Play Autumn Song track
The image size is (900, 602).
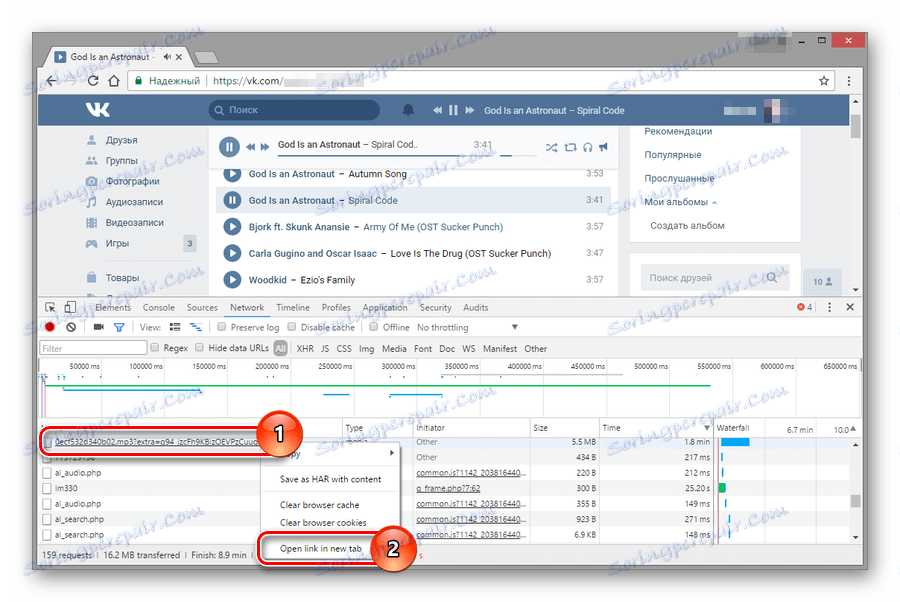pyautogui.click(x=232, y=173)
